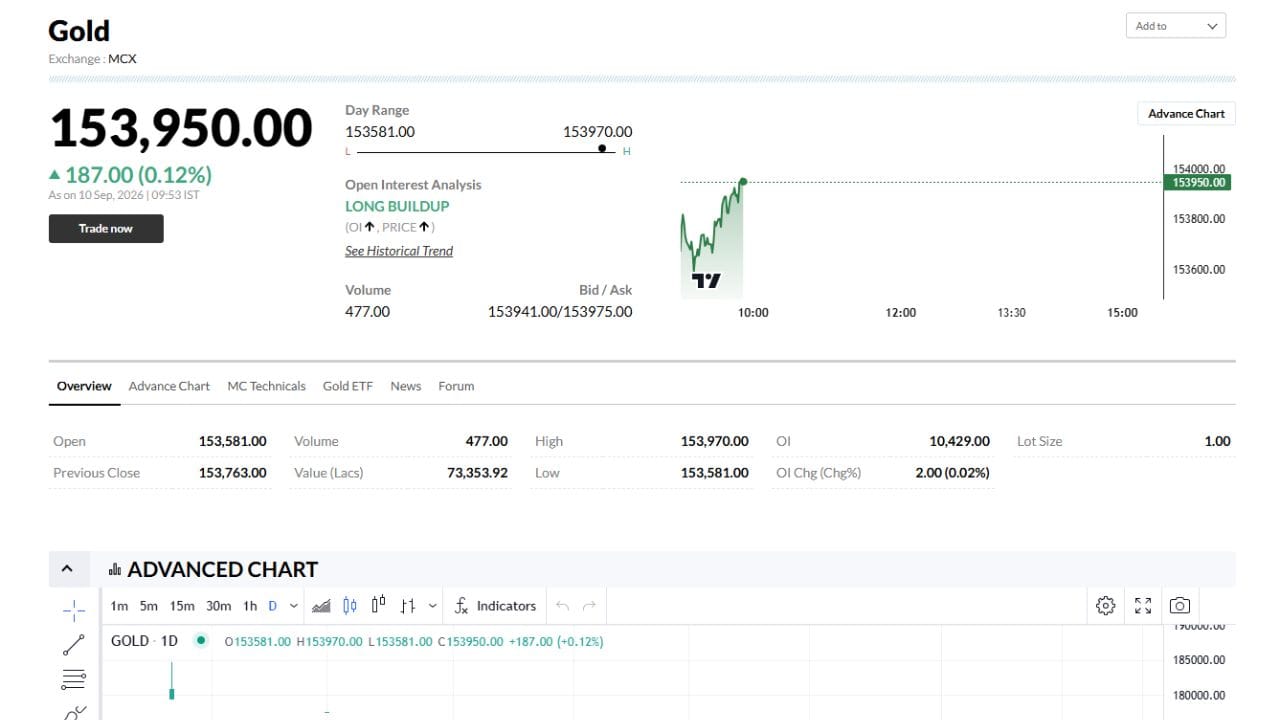Image resolution: width=1280 pixels, height=720 pixels.
Task: Set chart interval to 15m
Action: (182, 606)
